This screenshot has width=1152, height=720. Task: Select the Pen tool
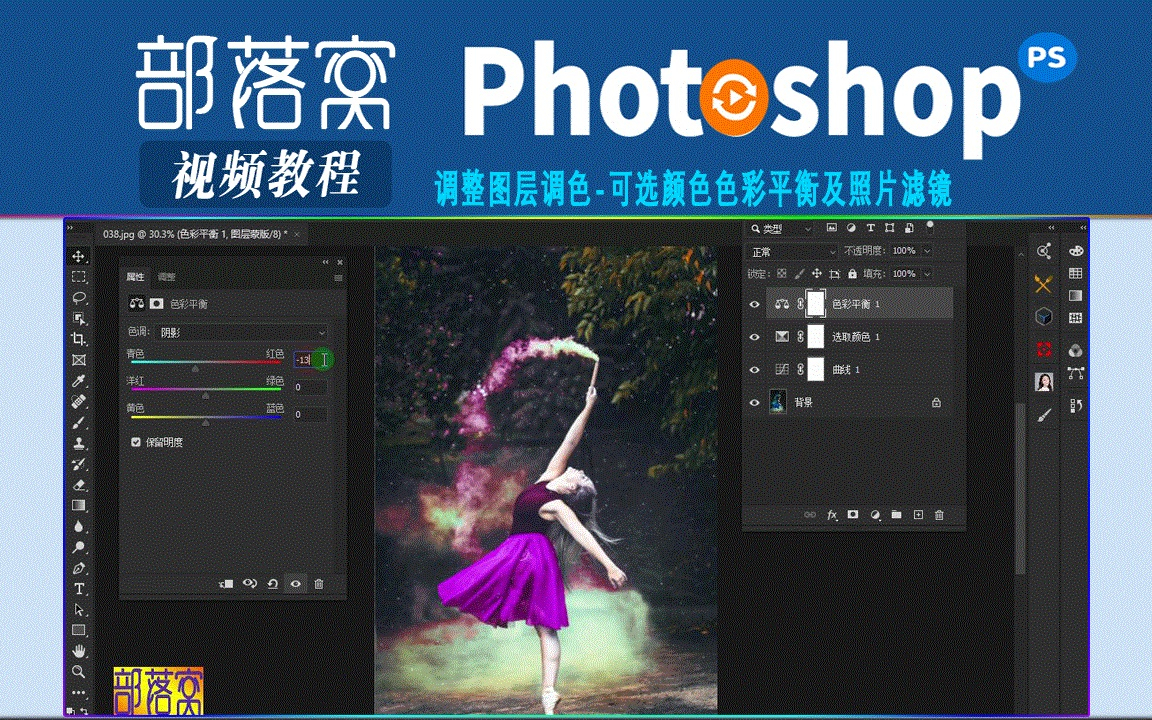pyautogui.click(x=79, y=568)
